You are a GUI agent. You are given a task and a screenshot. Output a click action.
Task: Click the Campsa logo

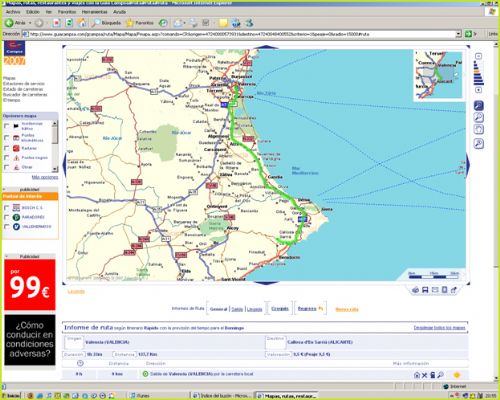15,48
